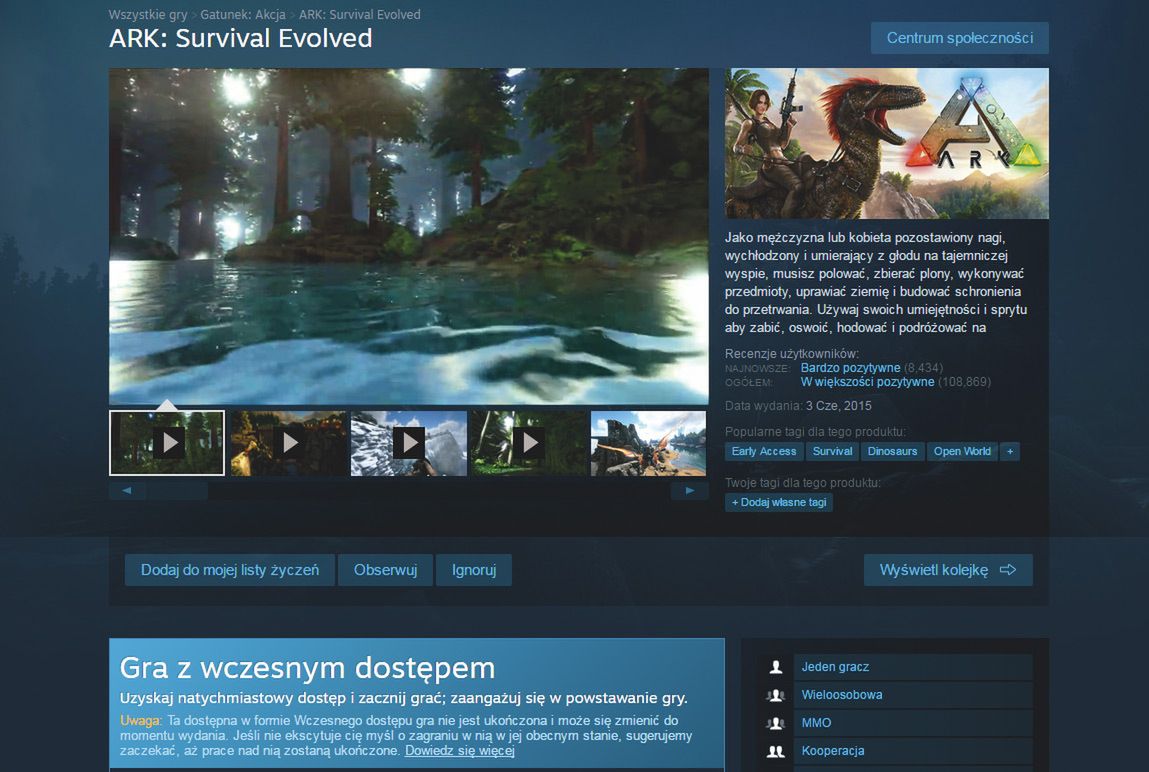The width and height of the screenshot is (1149, 772).
Task: Click the single-player icon beside 'Jeden gracz'
Action: (x=775, y=667)
